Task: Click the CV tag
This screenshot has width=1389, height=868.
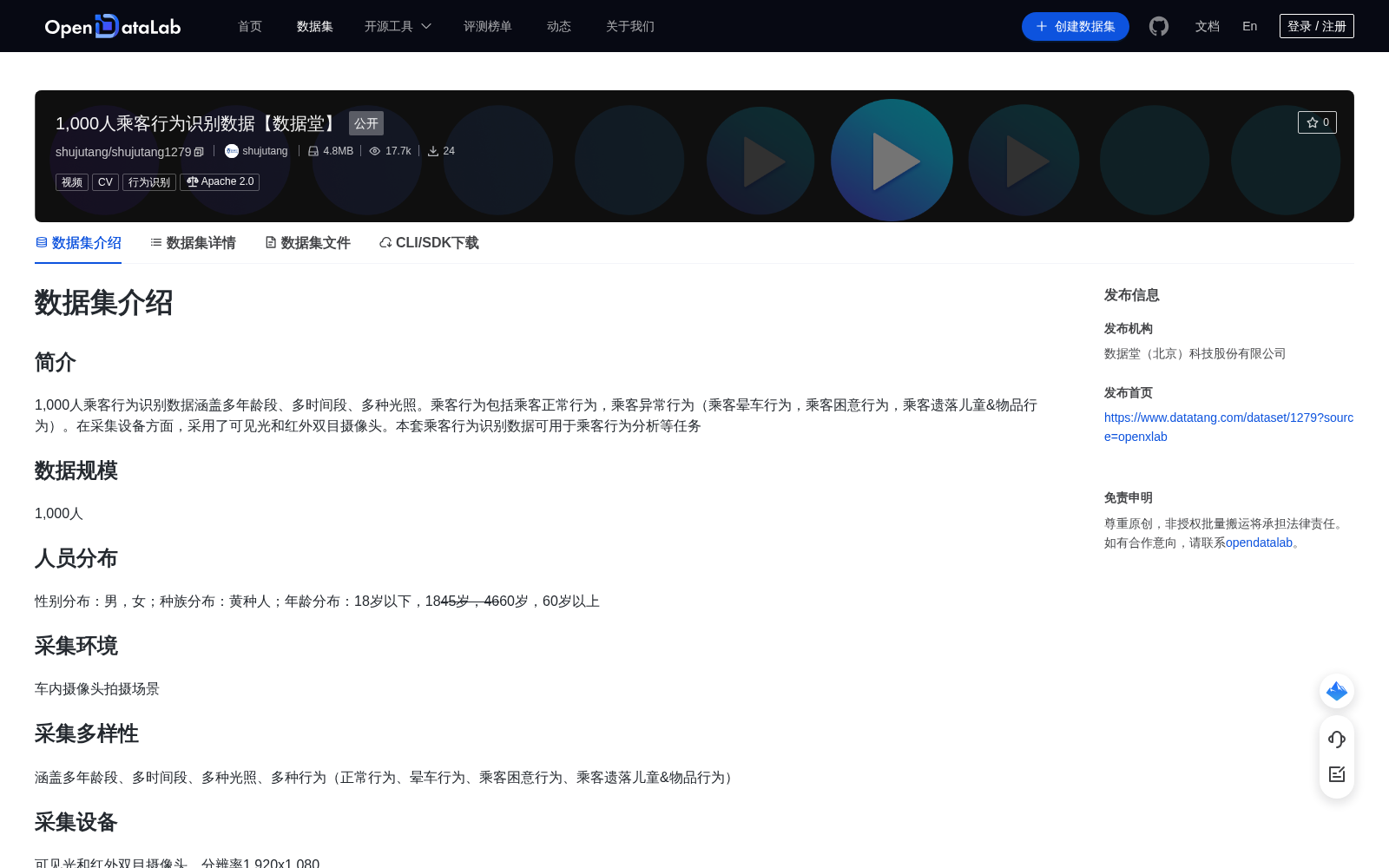Action: [x=105, y=181]
